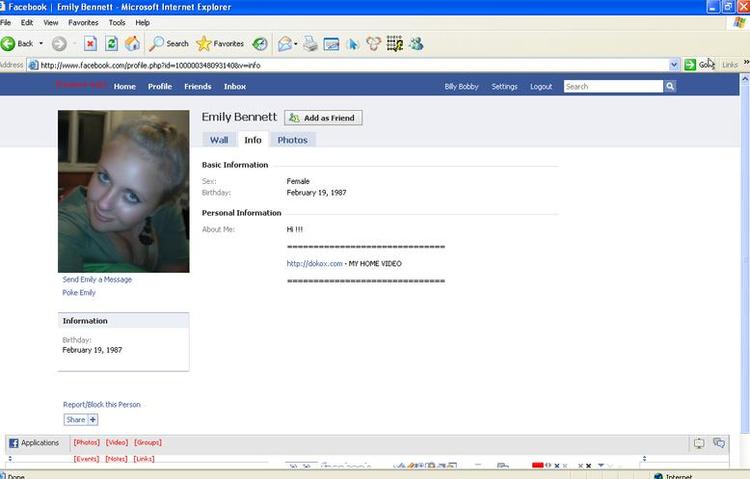
Task: Click Send Emily a Message
Action: coord(97,279)
